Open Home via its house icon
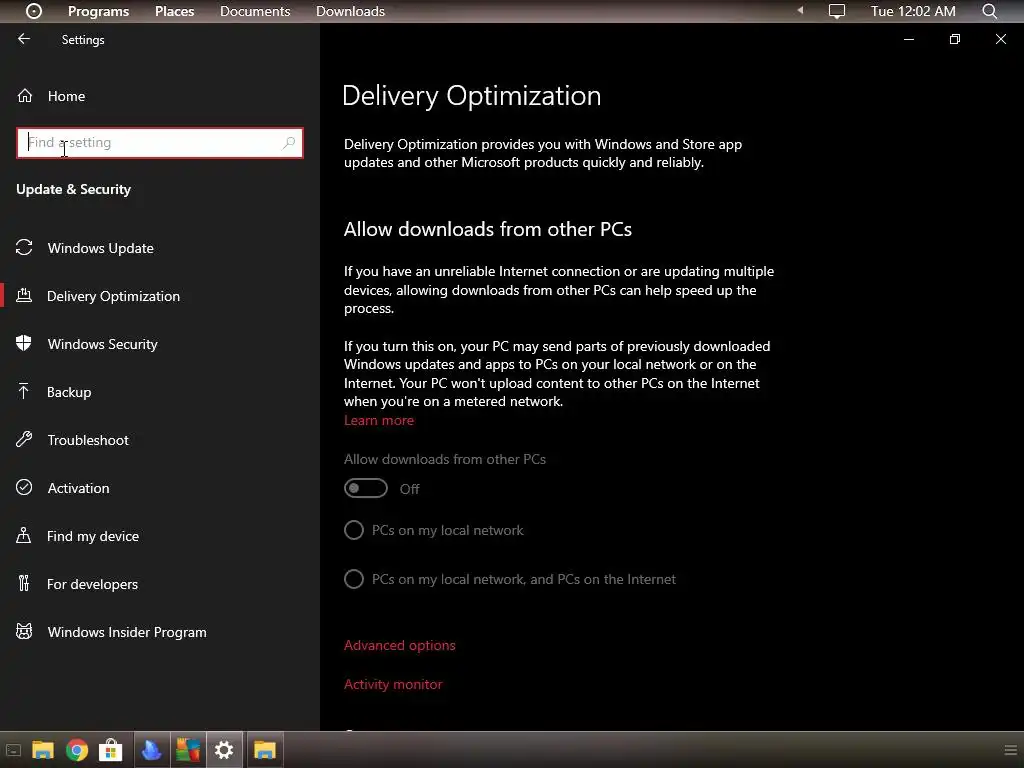Viewport: 1024px width, 768px height. tap(25, 96)
